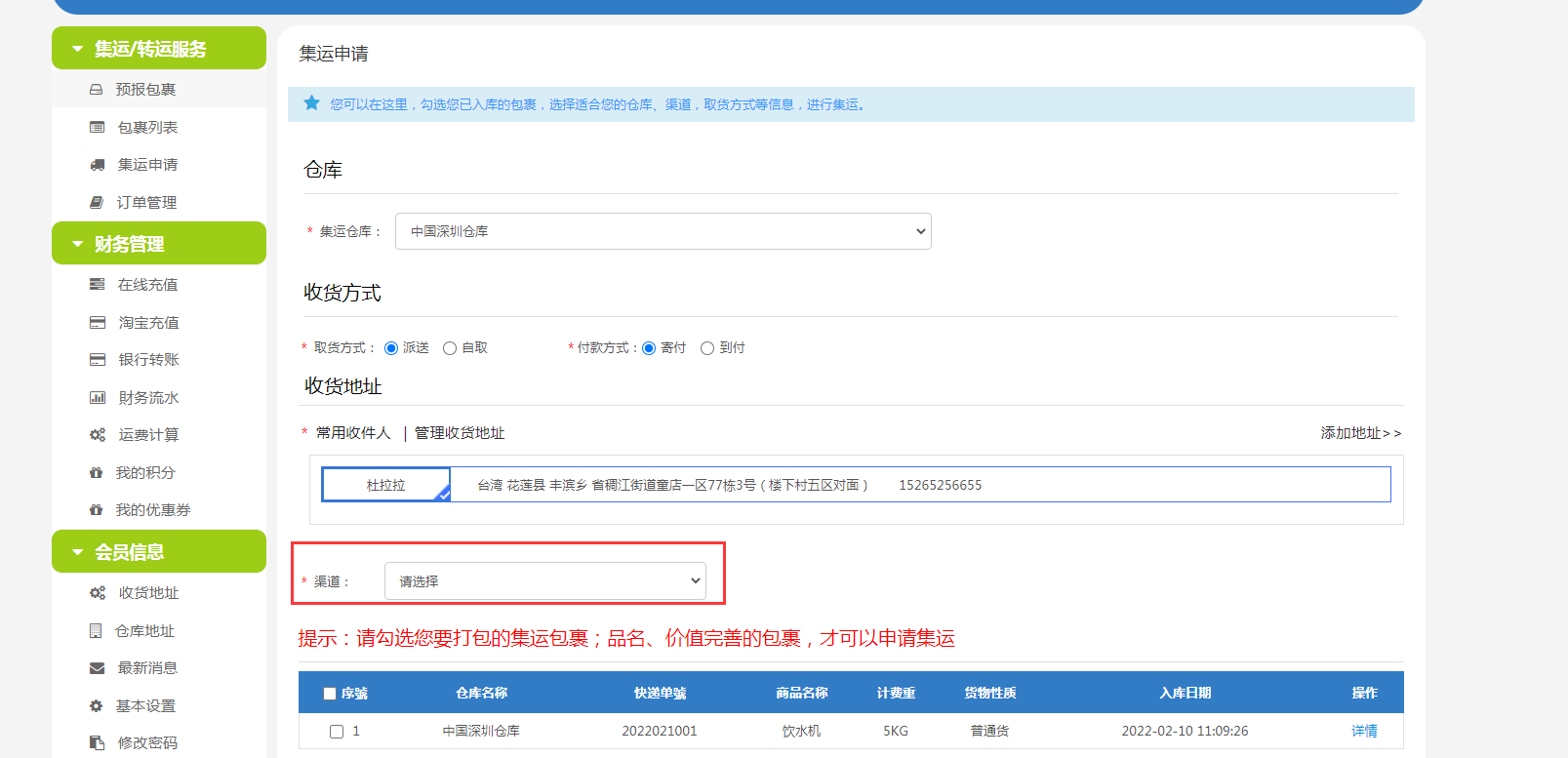Viewport: 1568px width, 758px height.
Task: Click the truck icon beside 集运申请
Action: [x=97, y=165]
